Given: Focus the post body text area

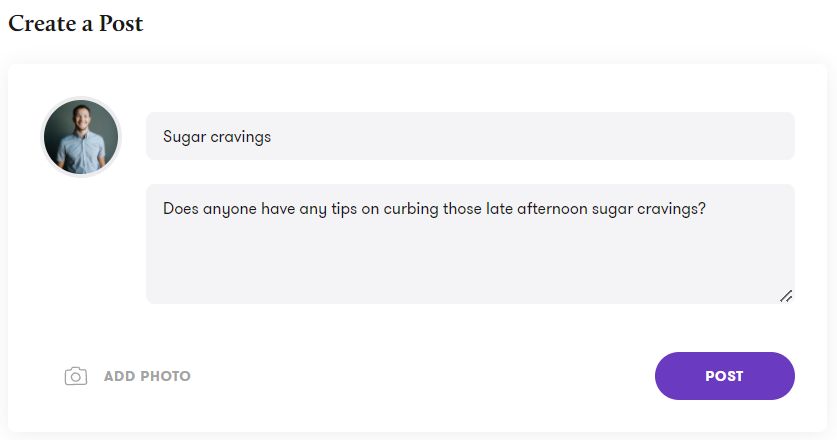Looking at the screenshot, I should point(470,244).
